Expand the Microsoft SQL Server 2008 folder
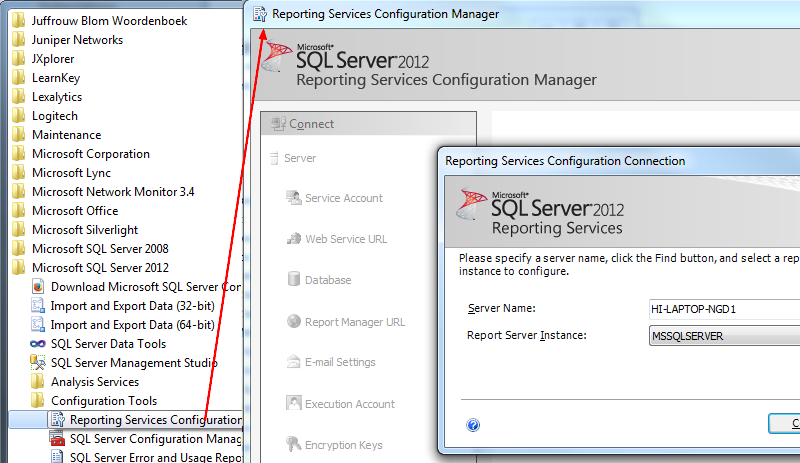Screen dimensions: 800x463 [x=19, y=249]
